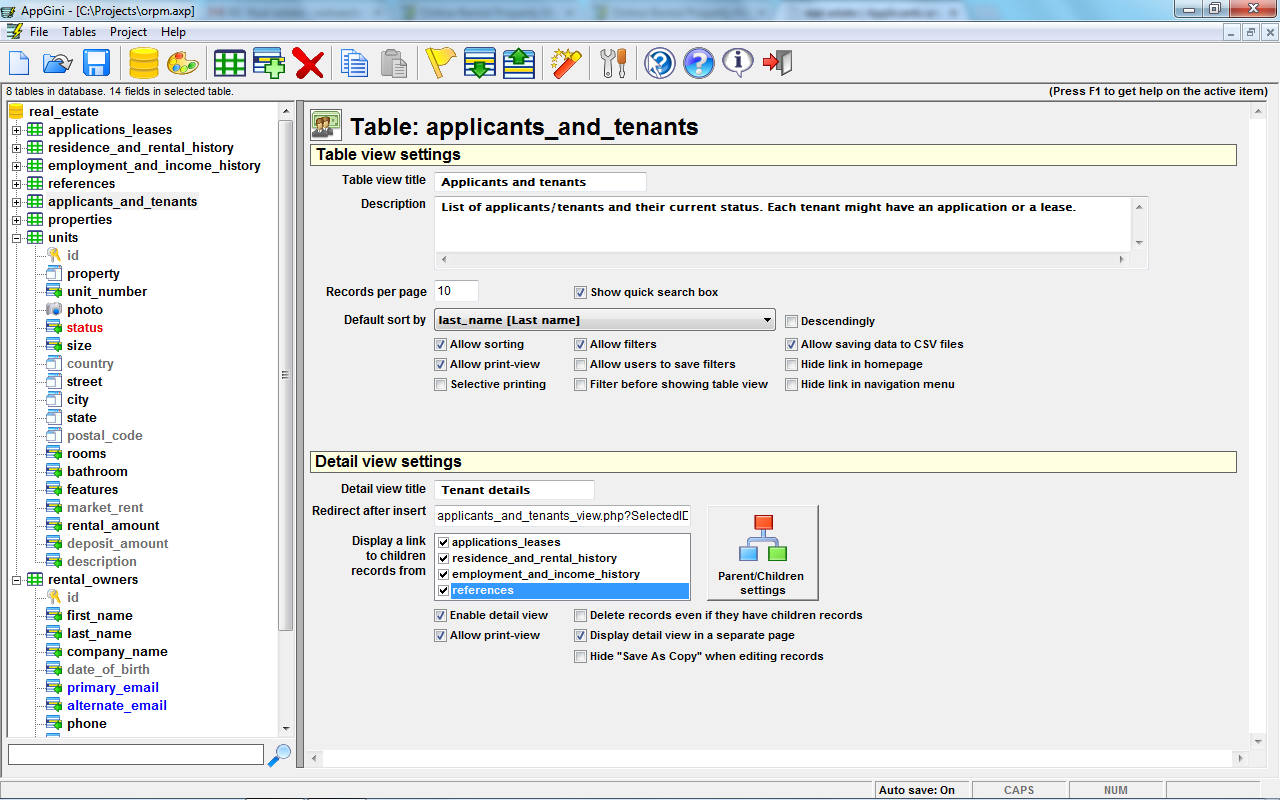Generate the application via the magic wand icon
Screen dimensions: 1280x800
pyautogui.click(x=565, y=62)
